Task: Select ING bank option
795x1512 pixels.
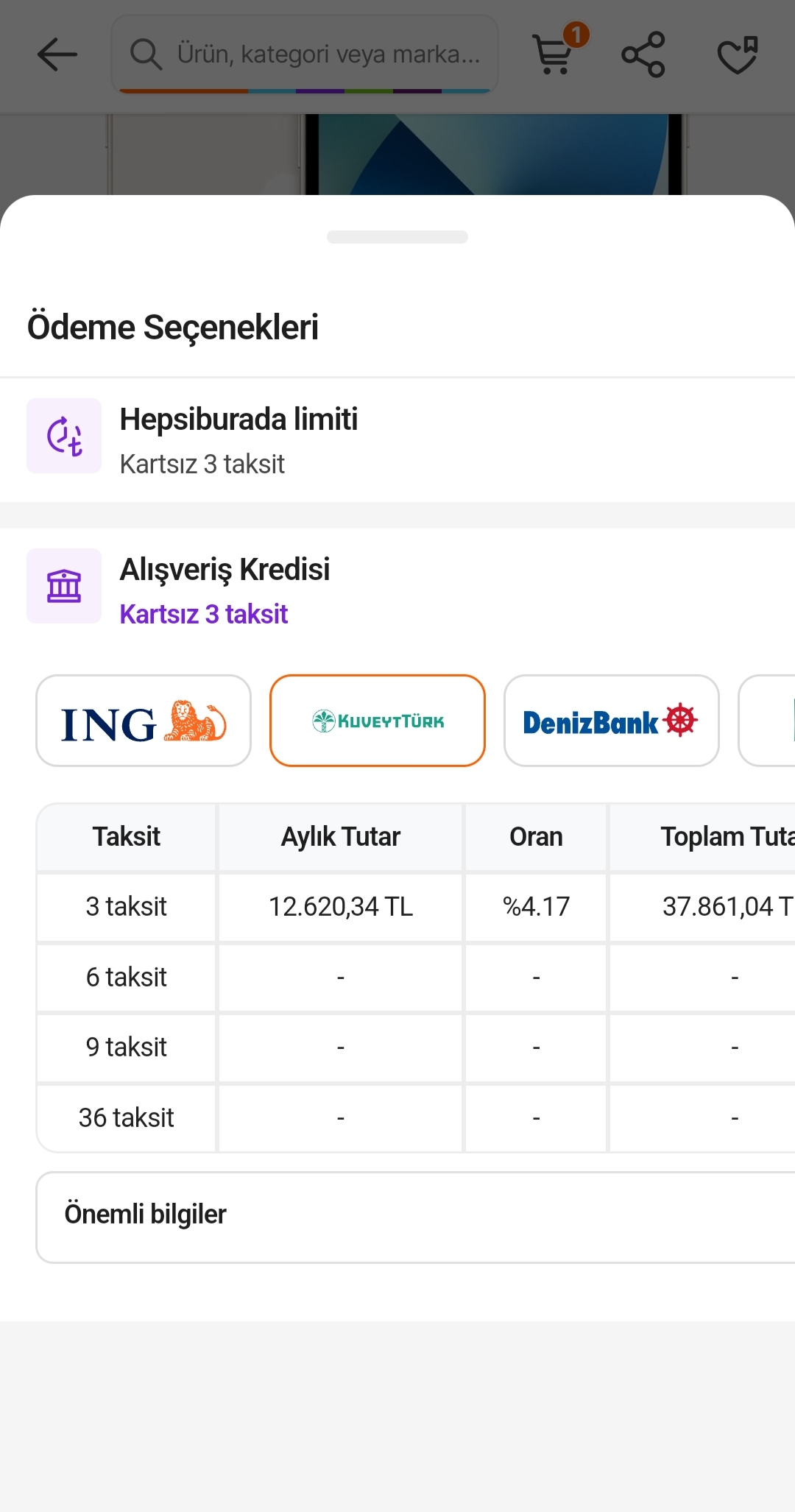Action: pyautogui.click(x=144, y=721)
